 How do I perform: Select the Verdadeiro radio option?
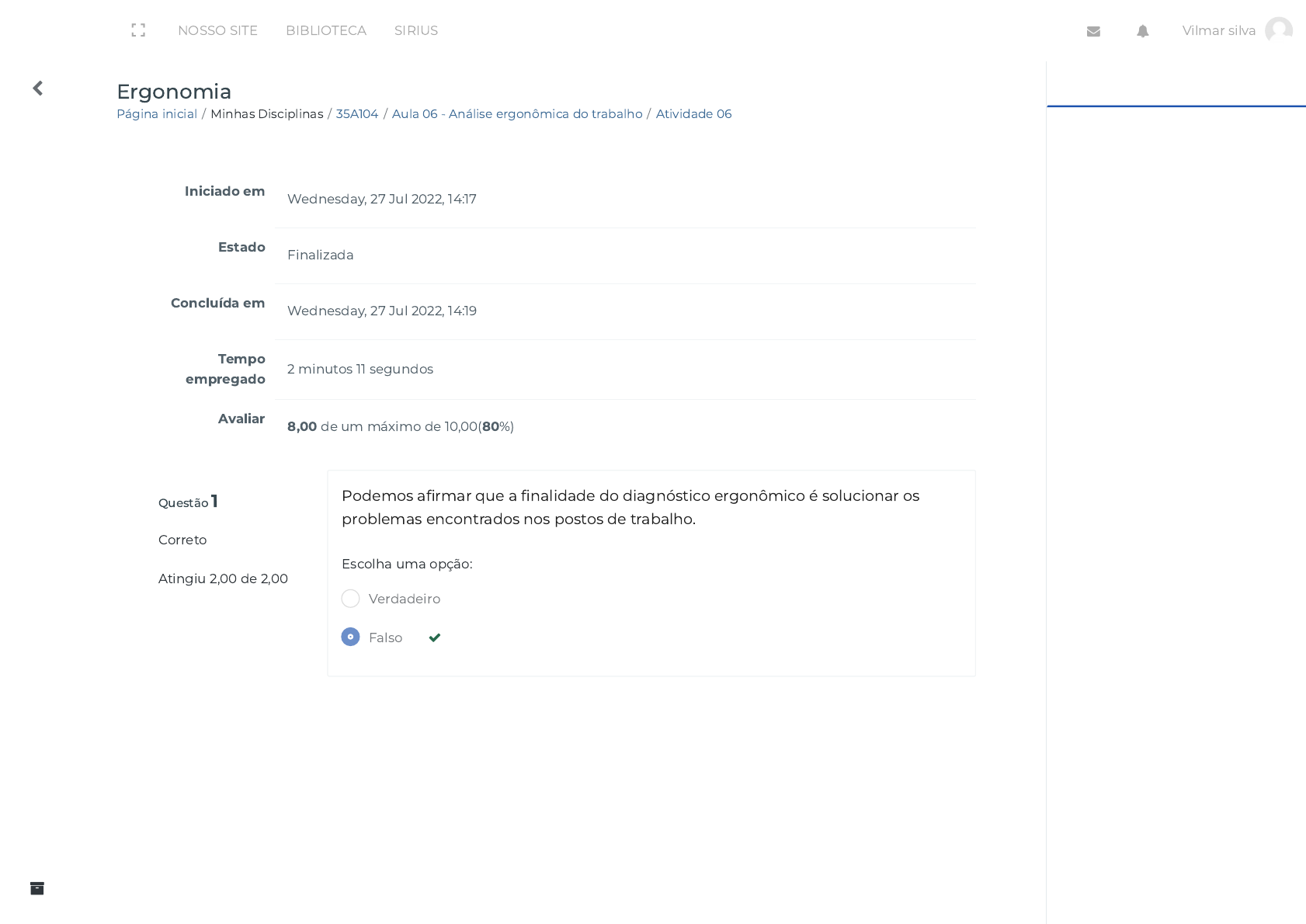pos(350,599)
